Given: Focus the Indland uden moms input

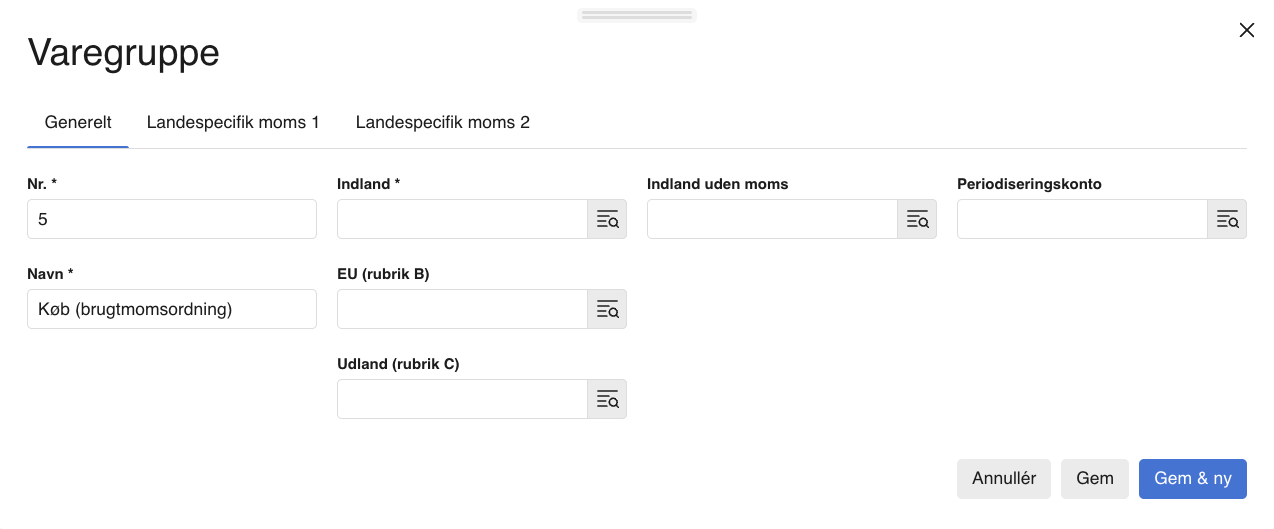Looking at the screenshot, I should [772, 219].
